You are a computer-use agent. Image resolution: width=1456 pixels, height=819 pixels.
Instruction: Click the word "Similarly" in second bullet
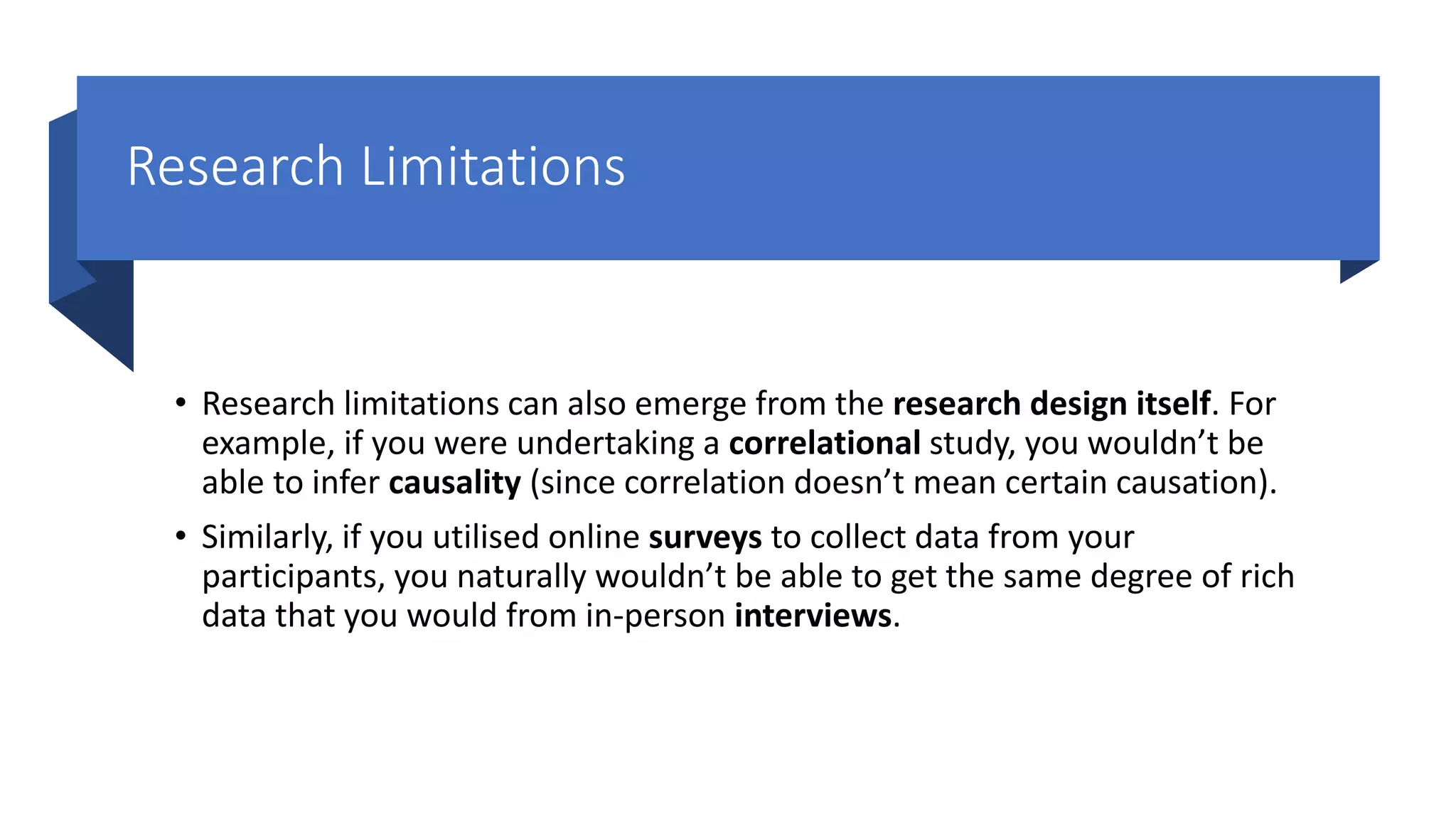[x=267, y=537]
